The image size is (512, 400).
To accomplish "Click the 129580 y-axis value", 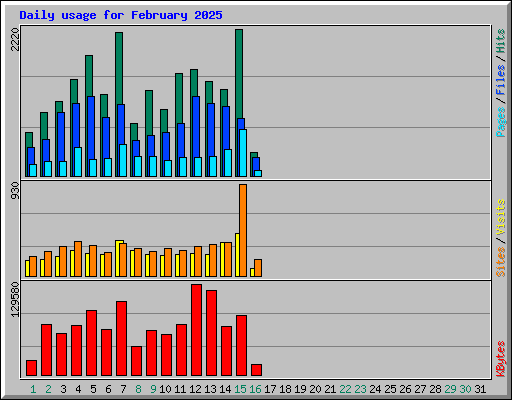I will [15, 299].
